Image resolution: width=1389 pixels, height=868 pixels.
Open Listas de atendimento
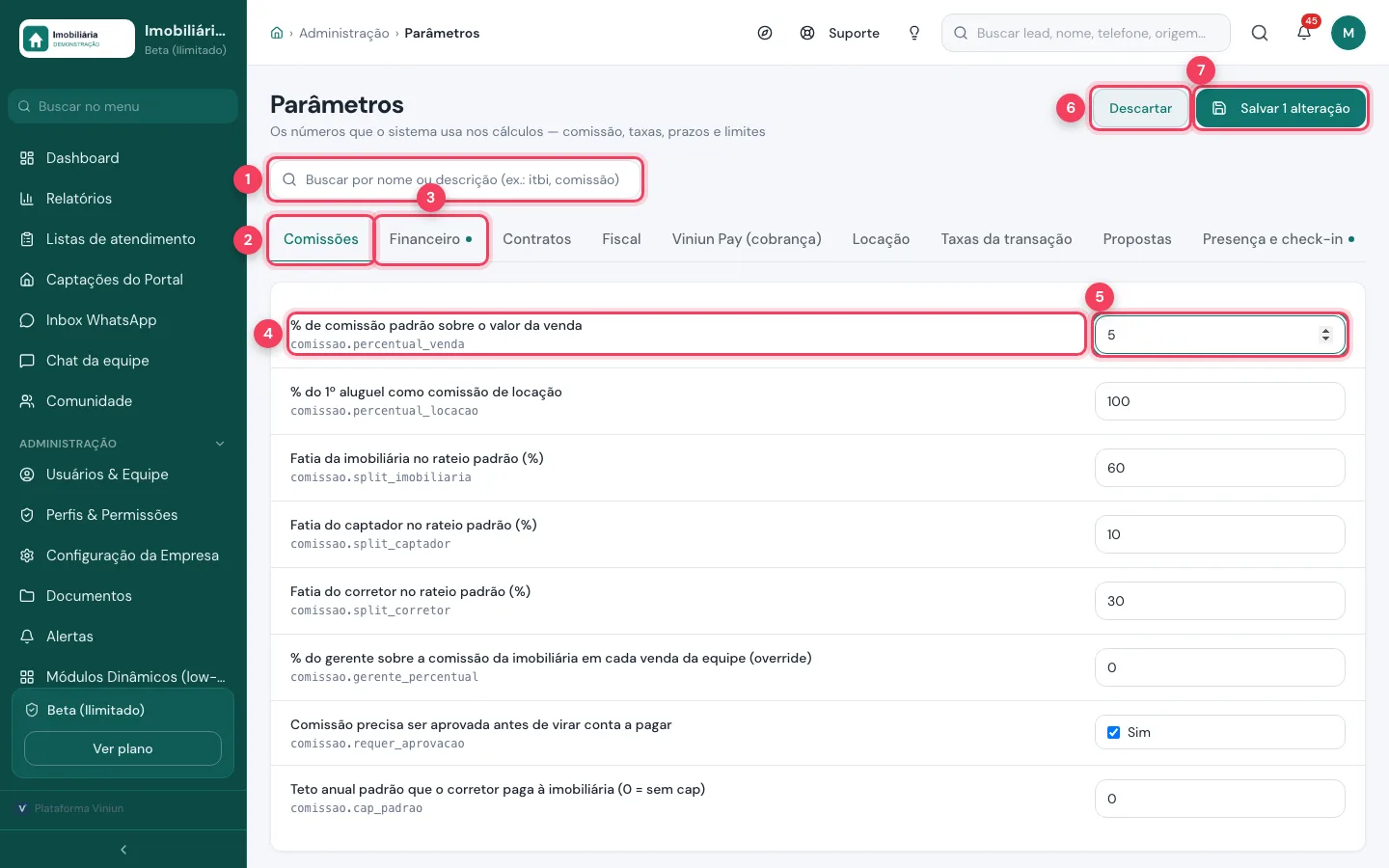(123, 239)
